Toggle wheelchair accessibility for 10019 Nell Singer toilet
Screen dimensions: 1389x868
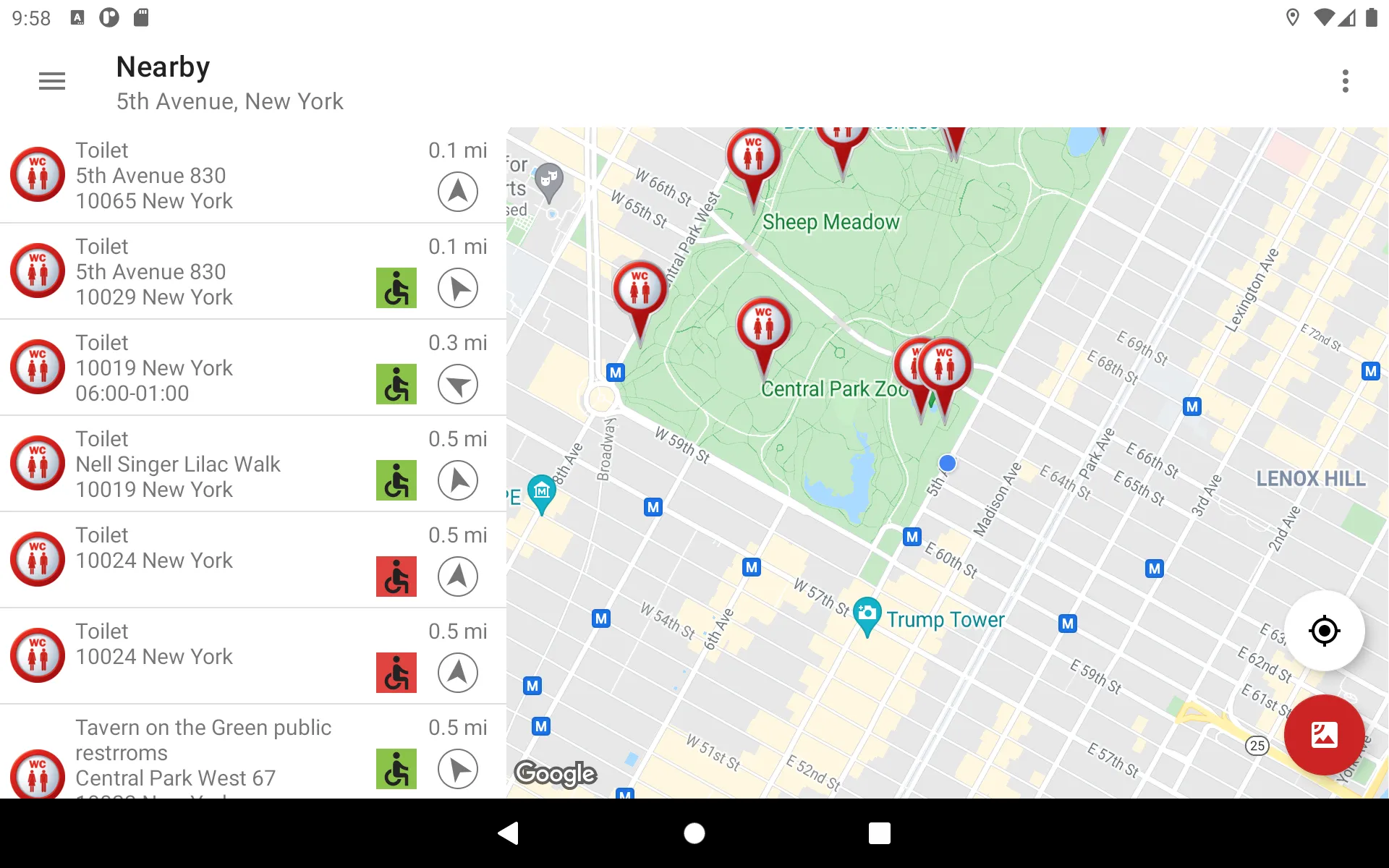pos(397,480)
